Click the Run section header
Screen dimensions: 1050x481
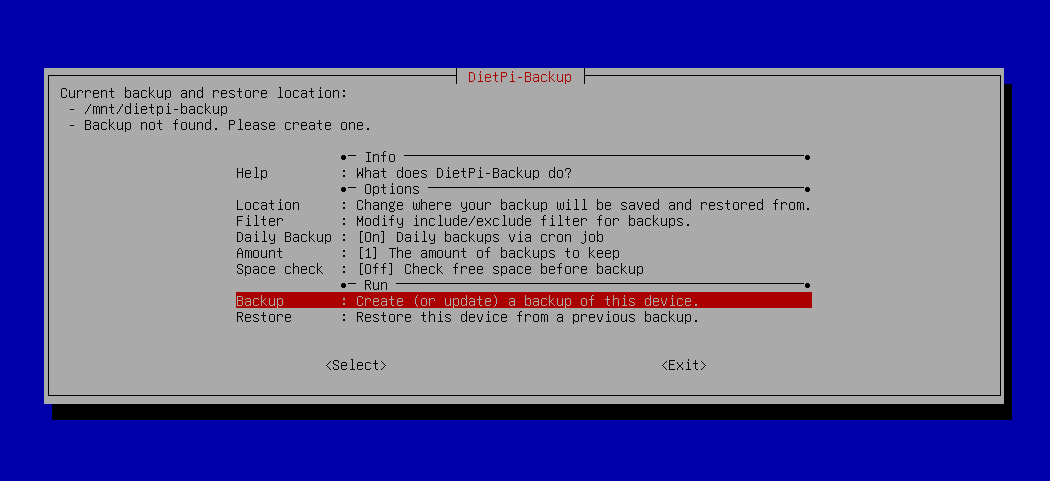click(x=376, y=285)
